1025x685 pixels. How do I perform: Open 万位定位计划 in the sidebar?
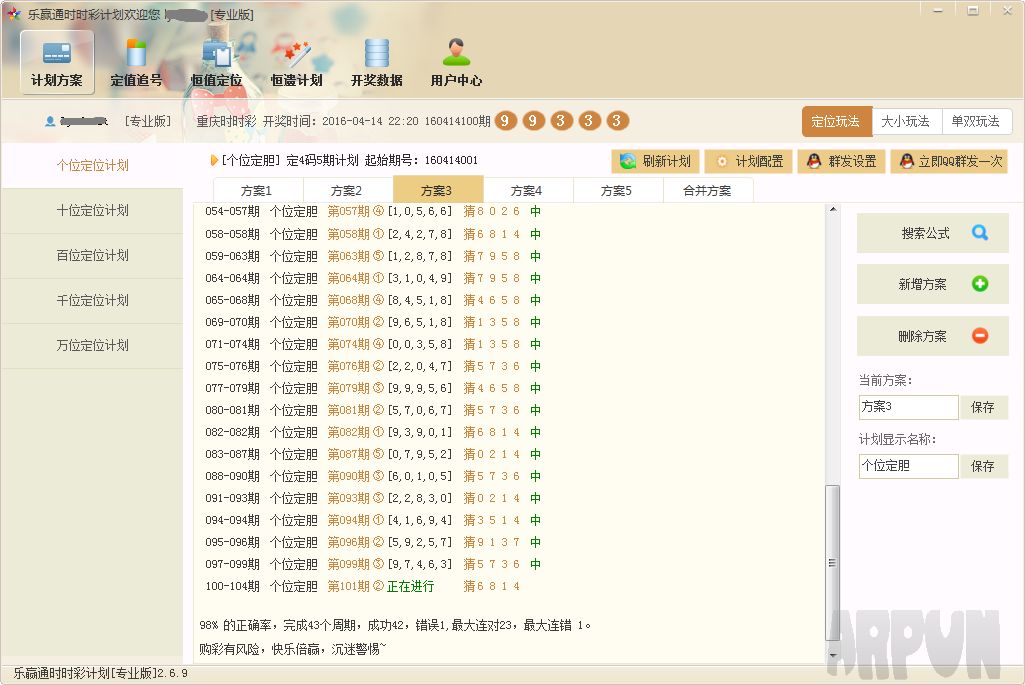pos(92,346)
